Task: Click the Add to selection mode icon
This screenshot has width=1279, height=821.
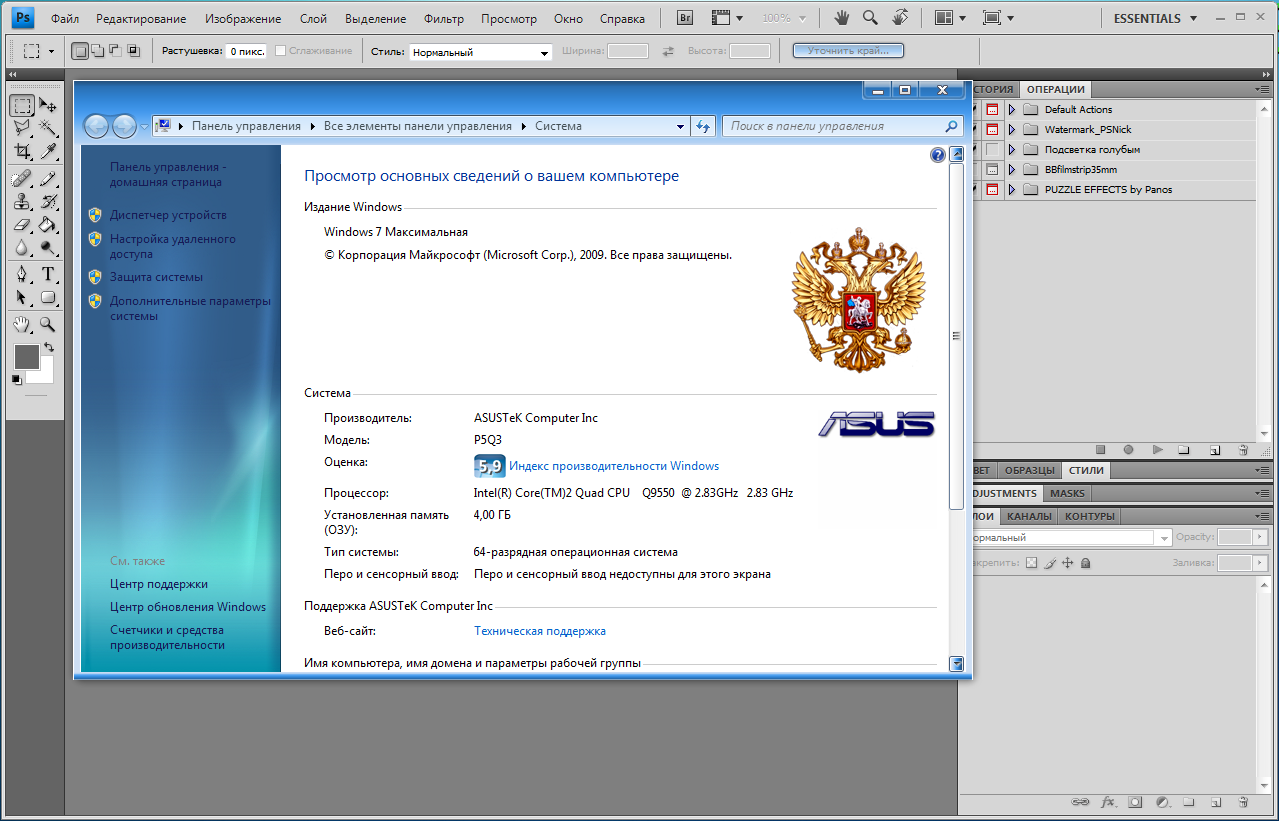Action: point(97,51)
